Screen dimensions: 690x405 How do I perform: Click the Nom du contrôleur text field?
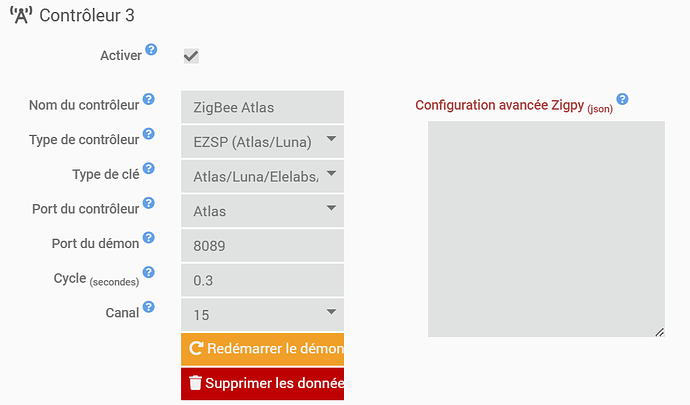coord(263,107)
